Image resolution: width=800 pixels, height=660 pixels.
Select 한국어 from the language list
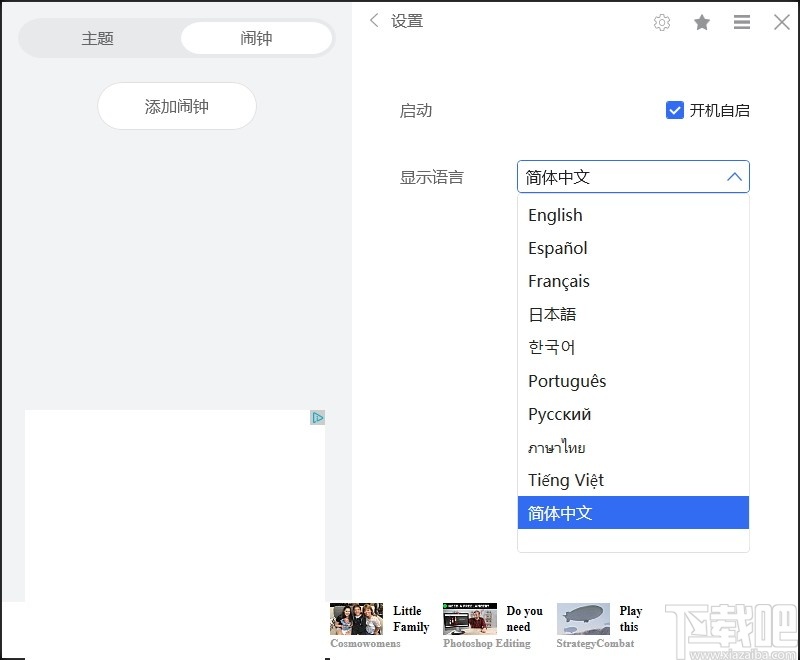click(x=551, y=347)
